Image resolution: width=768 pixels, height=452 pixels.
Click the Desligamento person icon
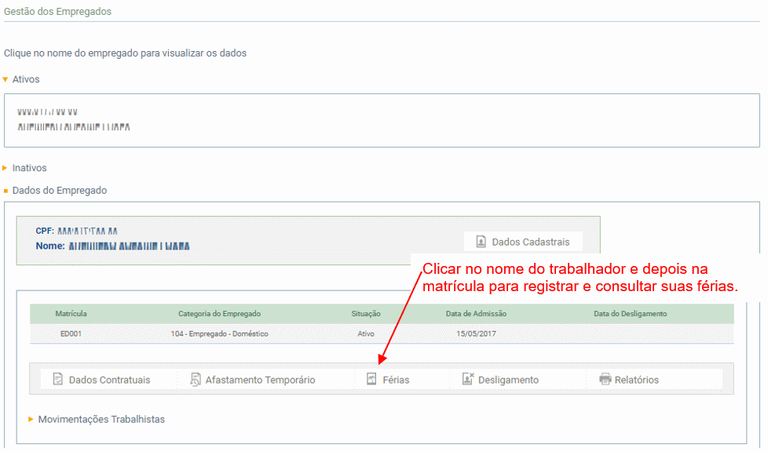pos(468,379)
